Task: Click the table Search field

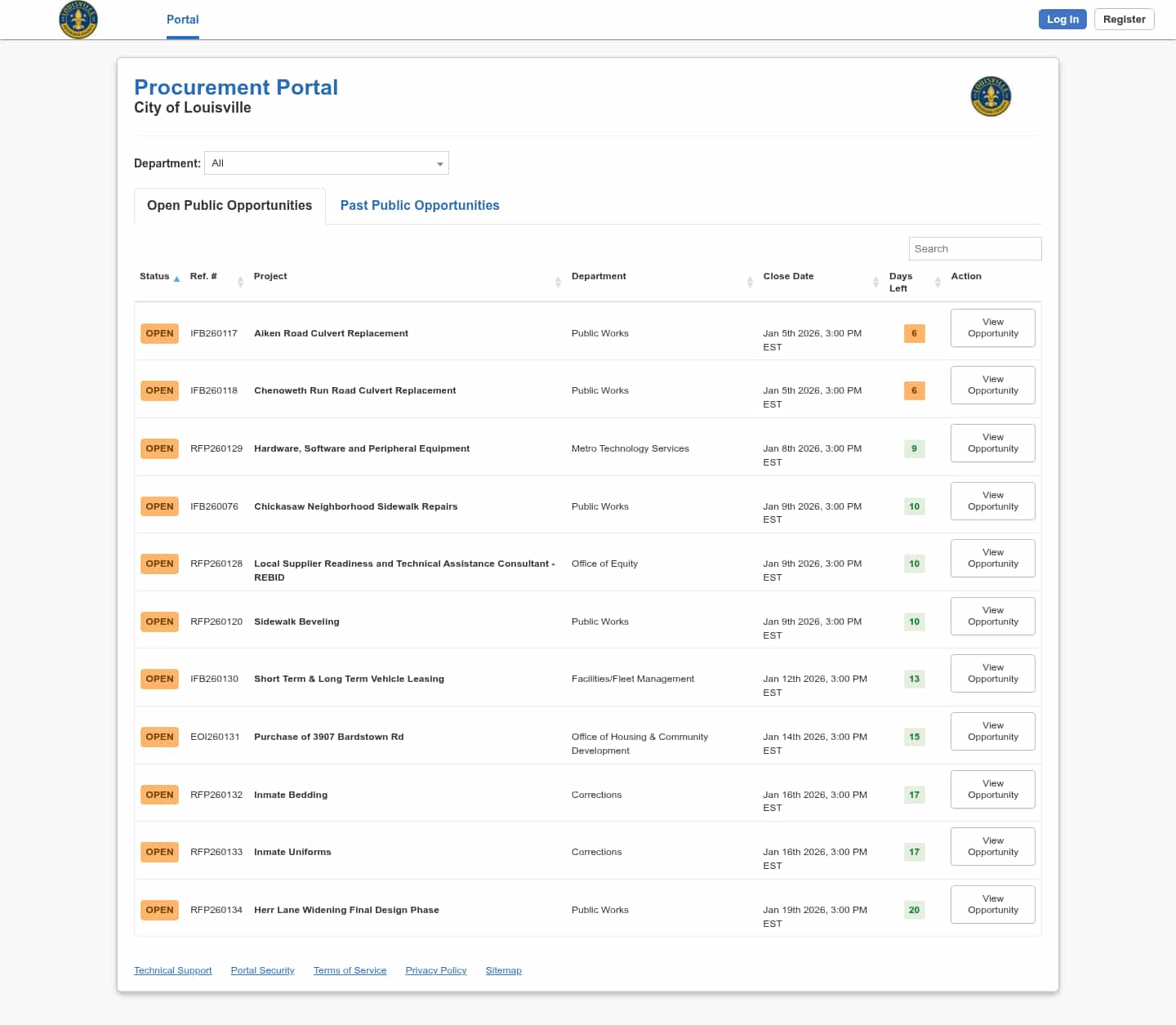Action: (x=974, y=249)
